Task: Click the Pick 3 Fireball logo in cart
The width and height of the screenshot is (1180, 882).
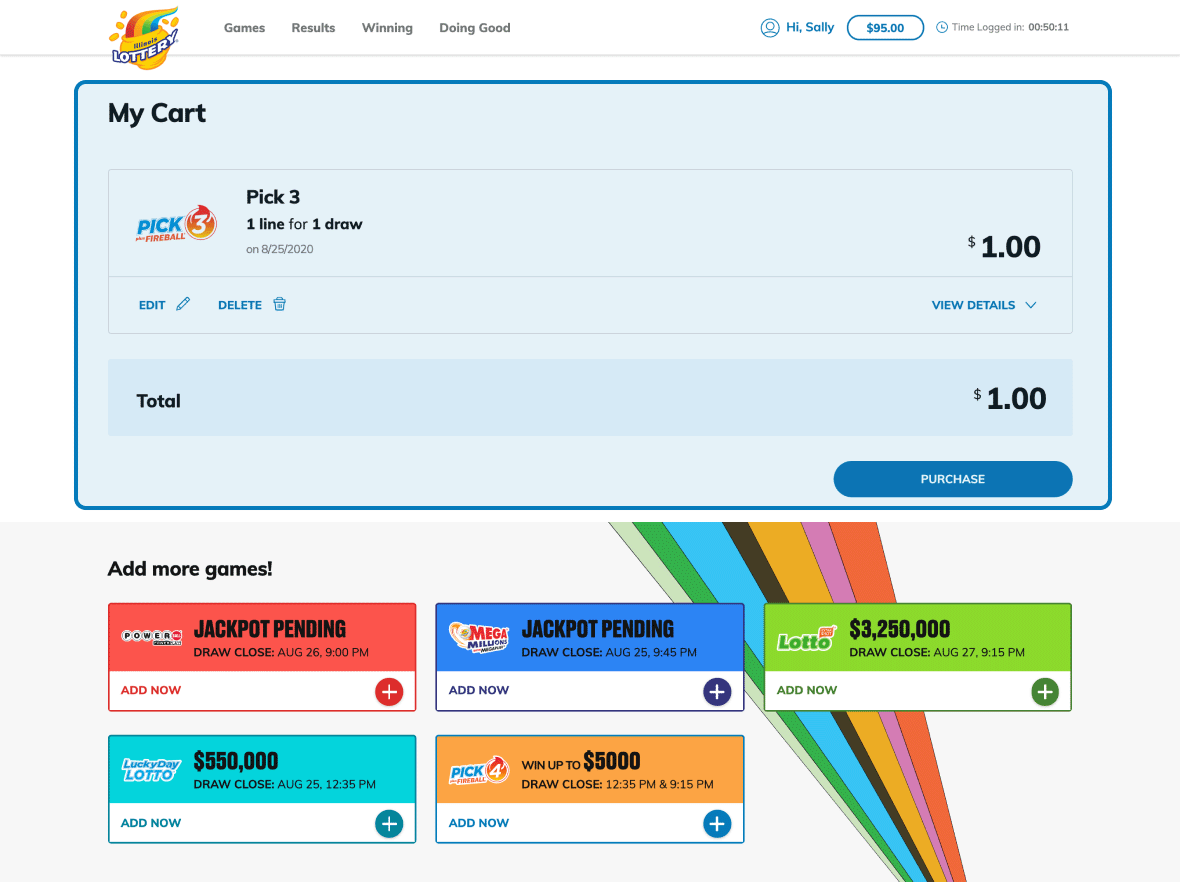Action: tap(176, 224)
